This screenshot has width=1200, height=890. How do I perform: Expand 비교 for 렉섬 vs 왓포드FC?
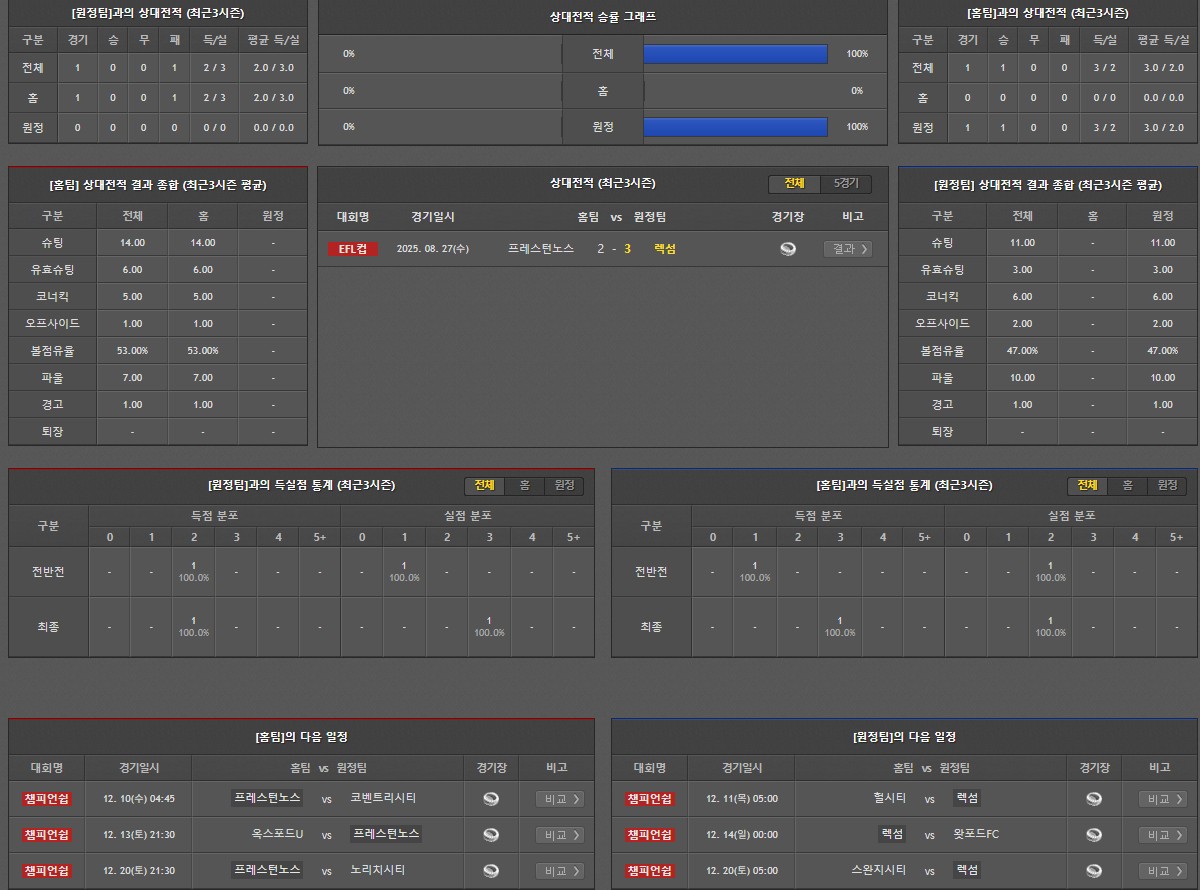[1163, 834]
